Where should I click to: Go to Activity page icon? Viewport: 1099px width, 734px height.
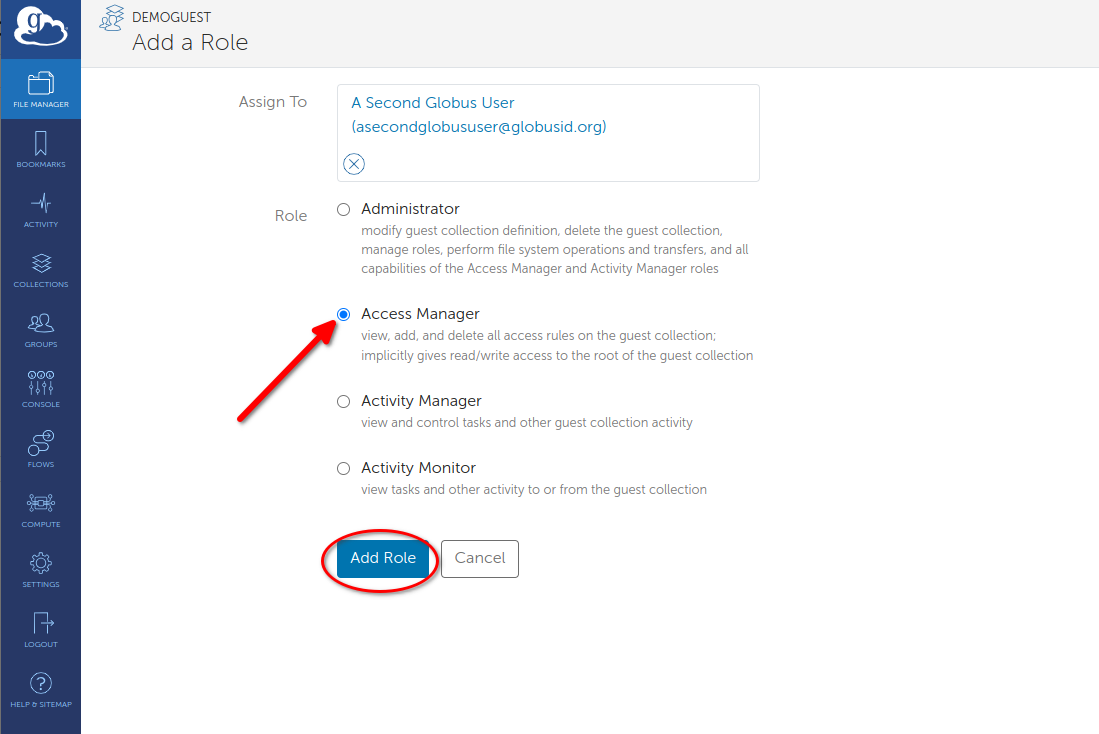tap(41, 209)
